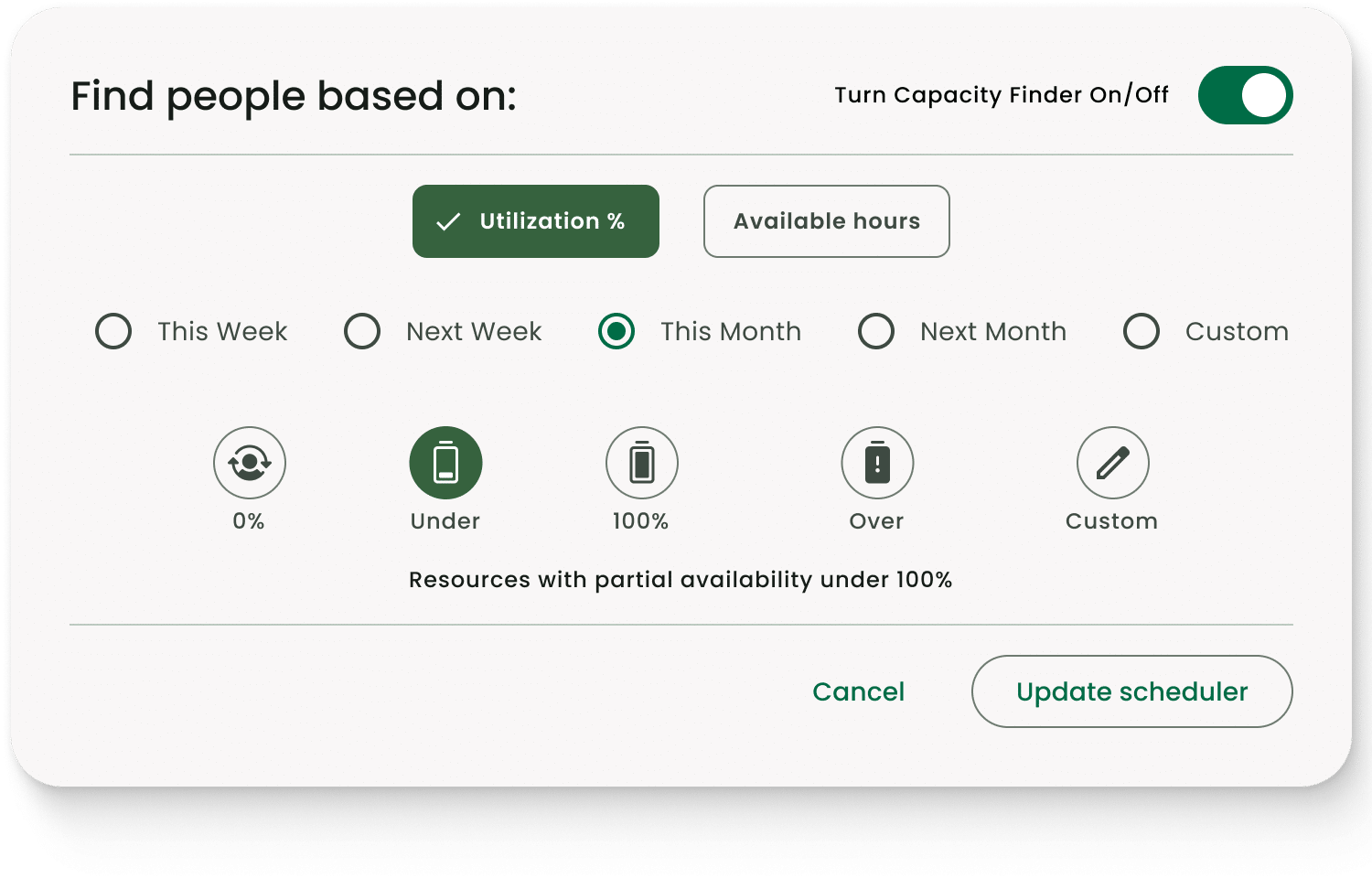
Task: Click the Over label text
Action: tap(876, 521)
